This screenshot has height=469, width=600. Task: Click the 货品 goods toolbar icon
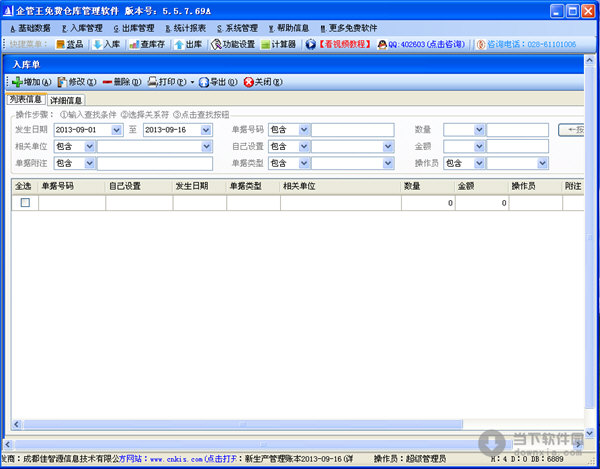[60, 44]
